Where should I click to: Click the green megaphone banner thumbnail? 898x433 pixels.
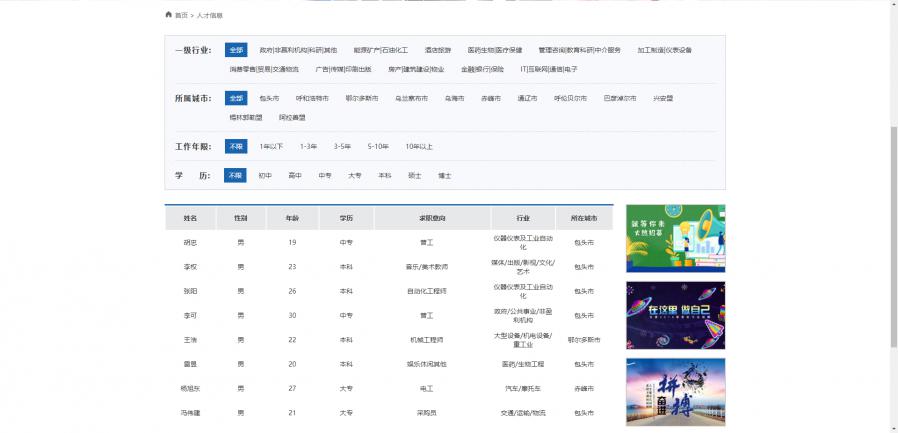coord(675,238)
